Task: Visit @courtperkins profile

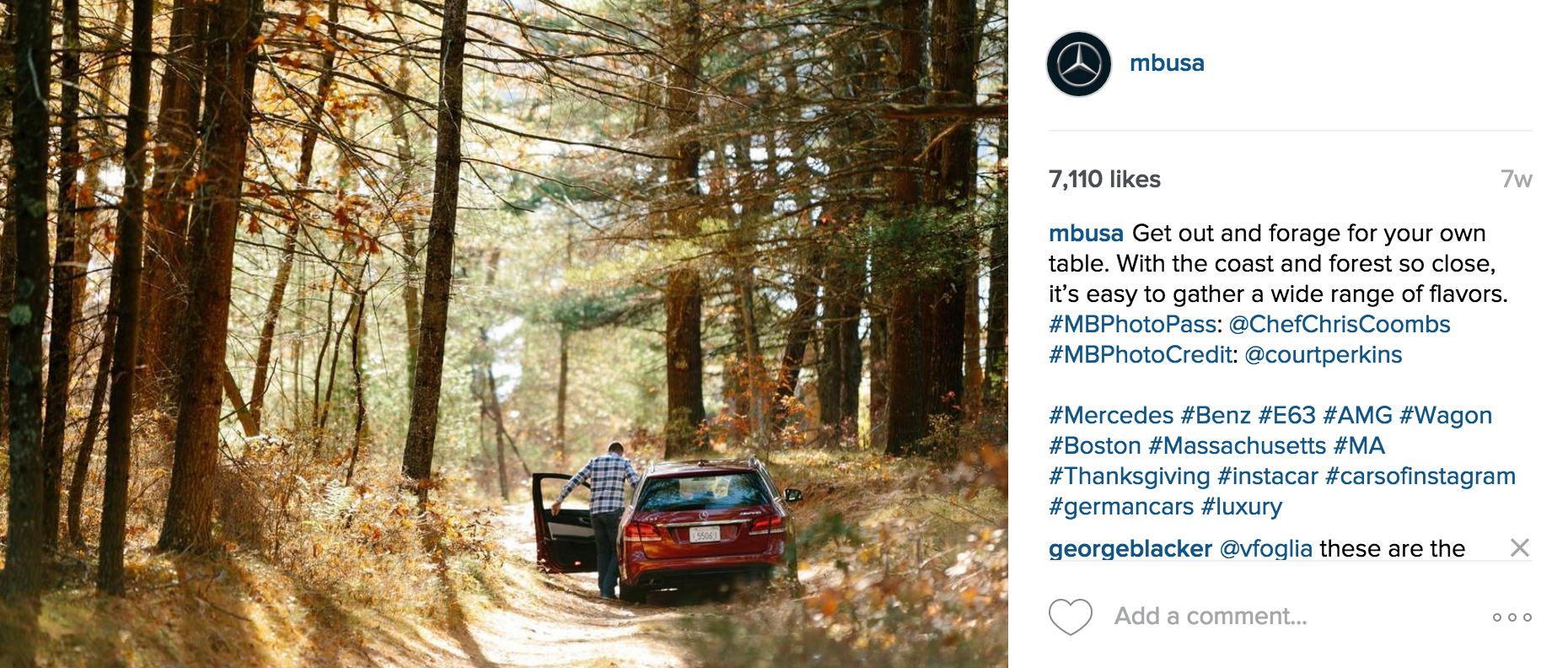Action: [x=1324, y=355]
